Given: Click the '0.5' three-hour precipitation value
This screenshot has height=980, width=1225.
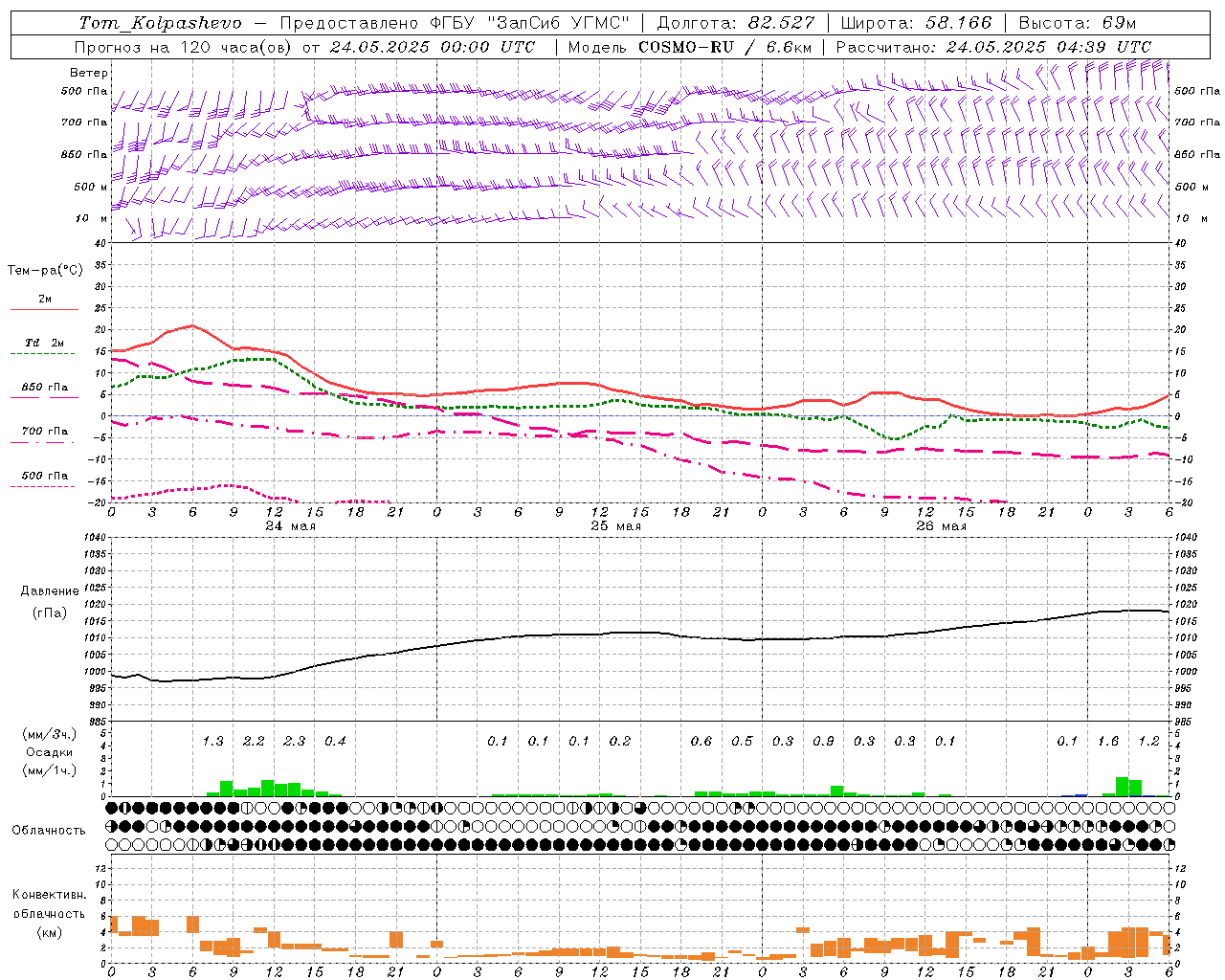Looking at the screenshot, I should click(x=742, y=742).
